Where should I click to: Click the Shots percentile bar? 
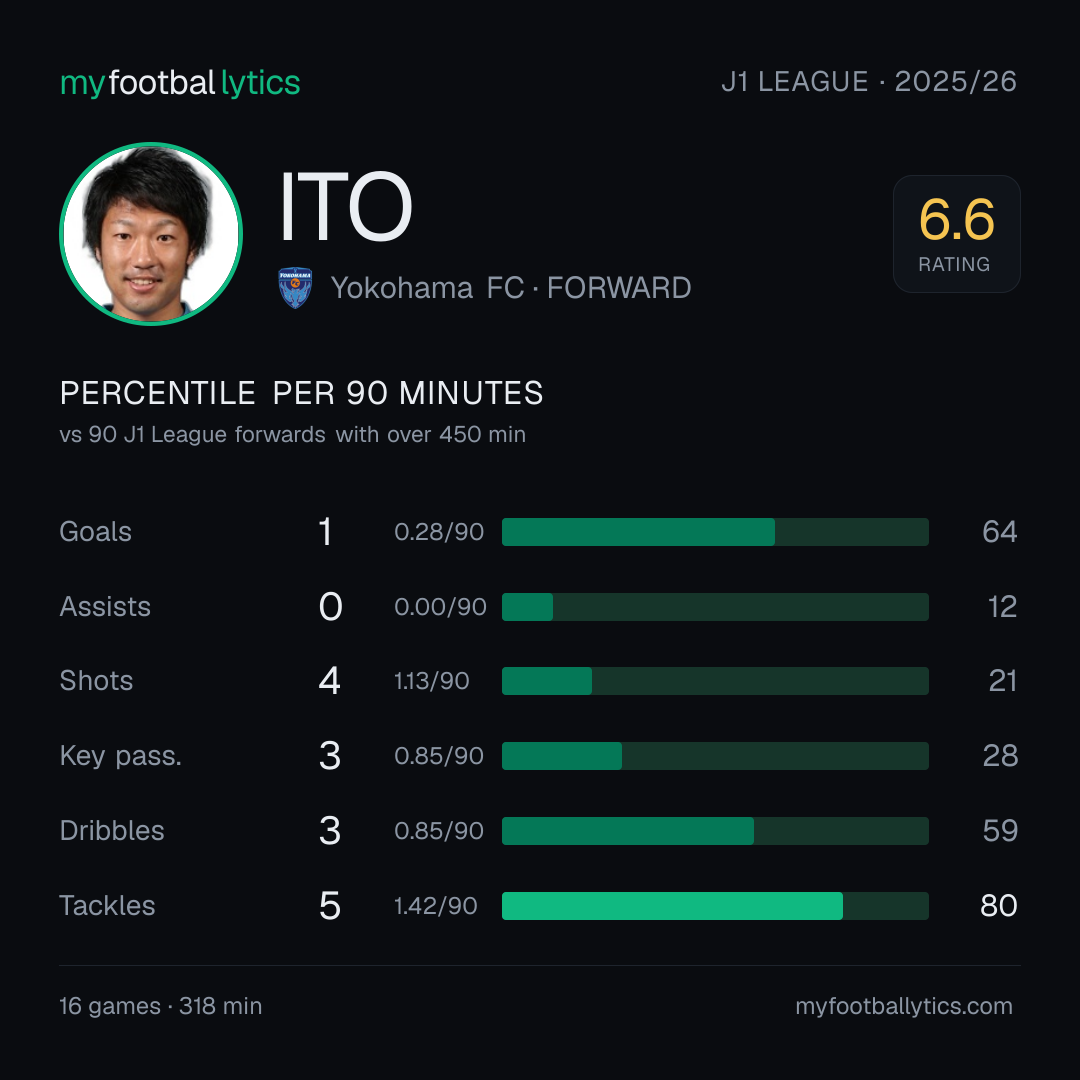715,681
